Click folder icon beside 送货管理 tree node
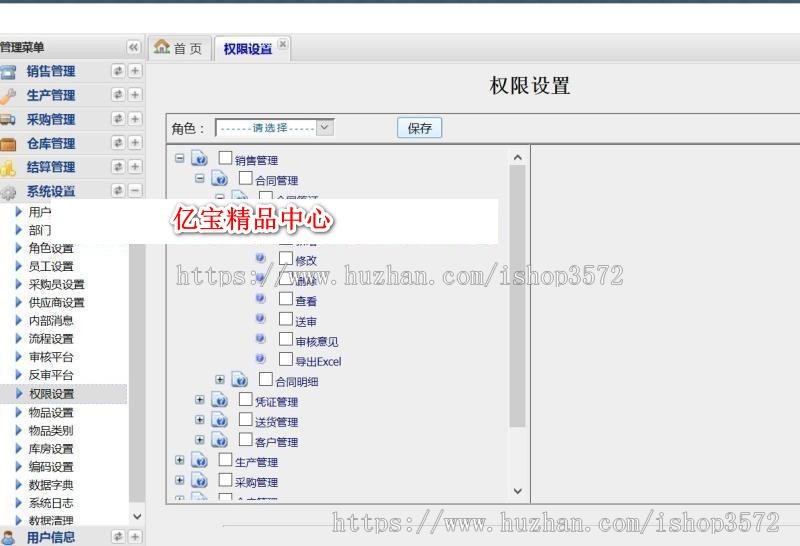Screen dimensions: 800x546 [219, 420]
